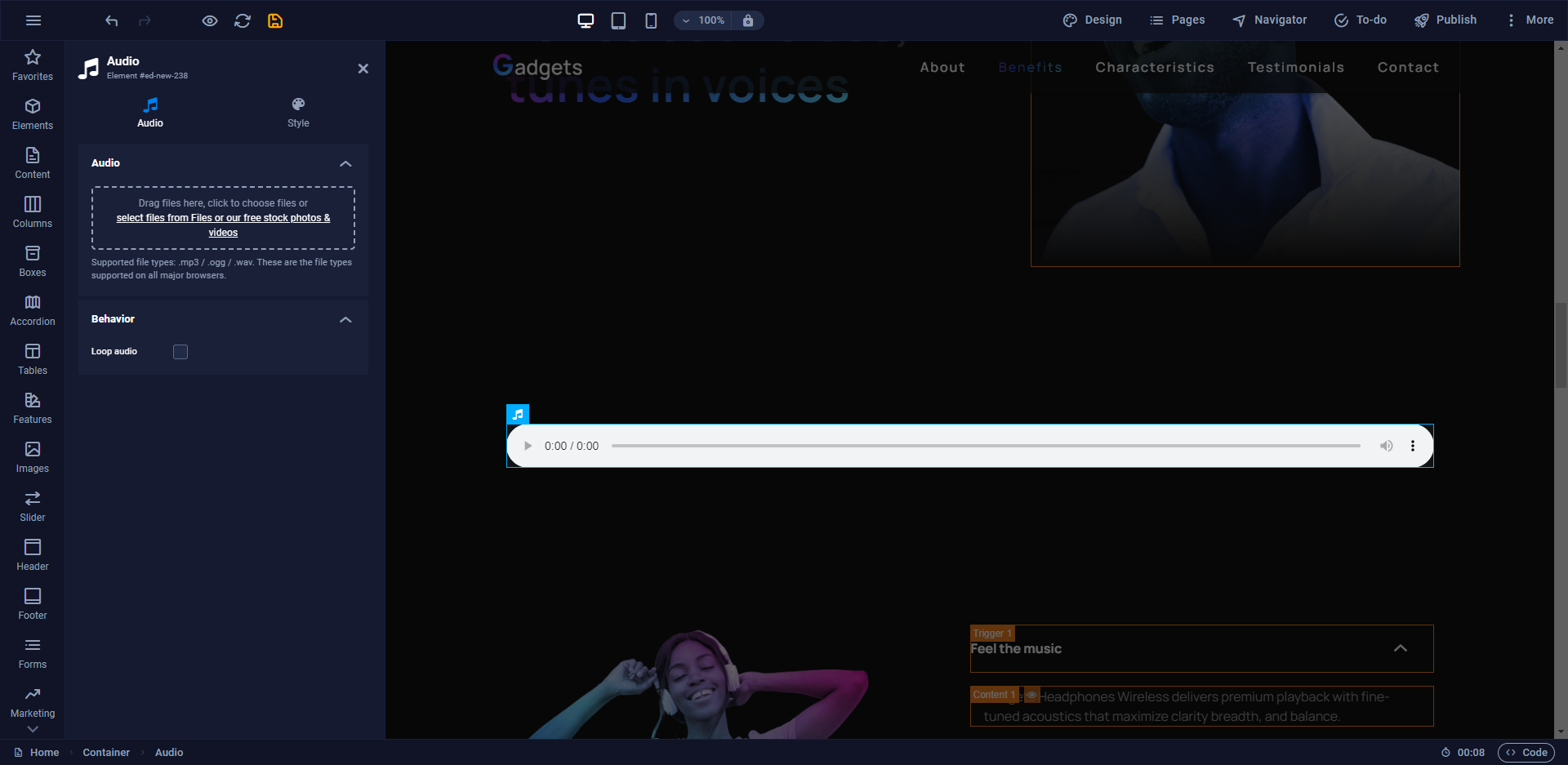
Task: Publish the website
Action: point(1445,20)
